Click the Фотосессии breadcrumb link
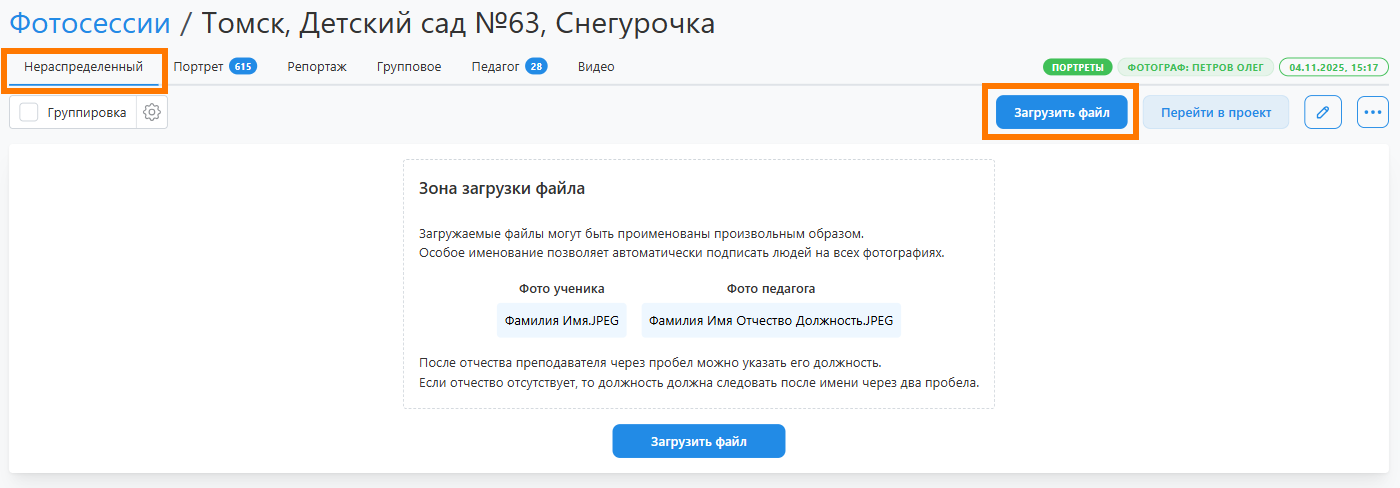1400x488 pixels. 90,23
